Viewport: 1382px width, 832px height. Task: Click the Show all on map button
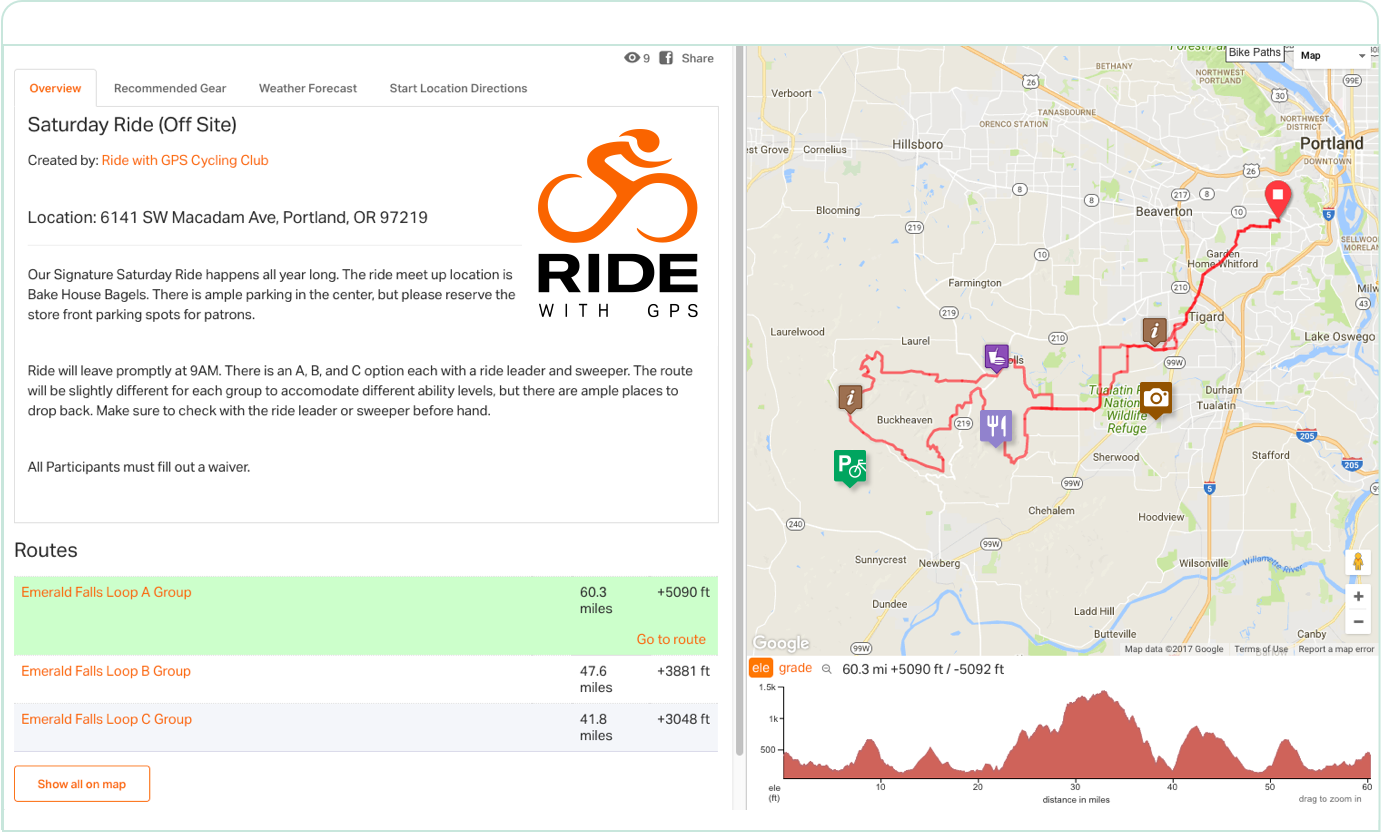coord(81,783)
